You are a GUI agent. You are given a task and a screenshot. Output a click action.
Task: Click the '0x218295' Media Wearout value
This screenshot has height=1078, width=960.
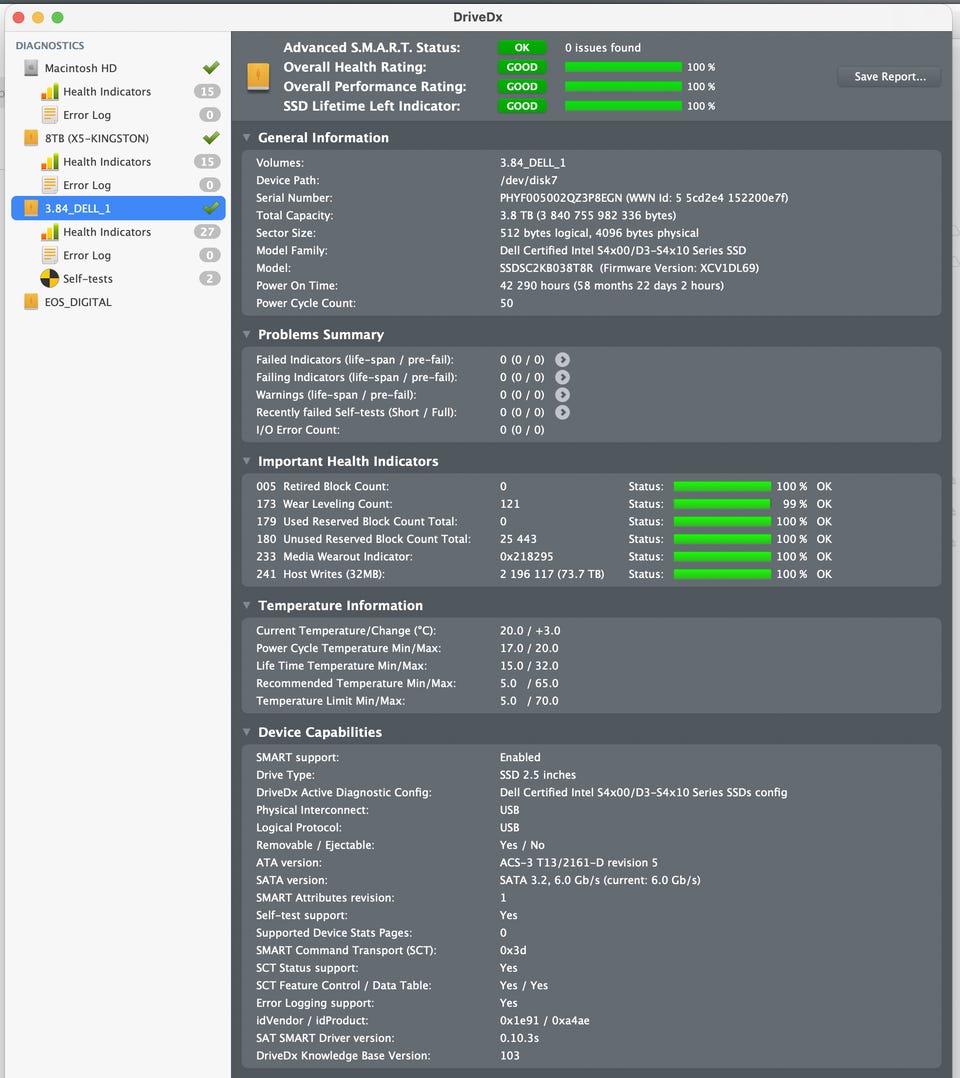pyautogui.click(x=526, y=556)
